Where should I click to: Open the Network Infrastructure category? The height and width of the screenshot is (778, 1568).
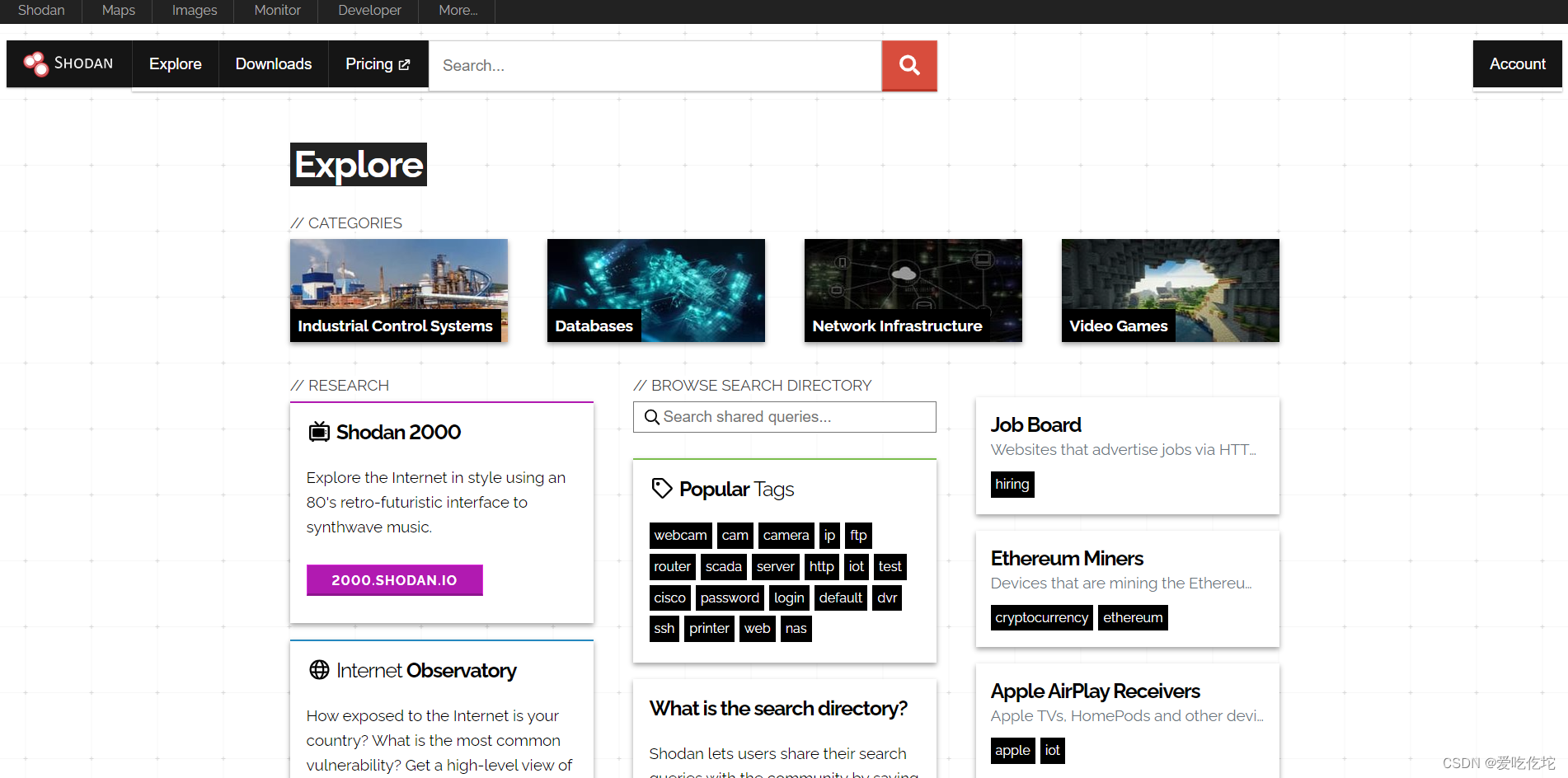click(x=913, y=290)
